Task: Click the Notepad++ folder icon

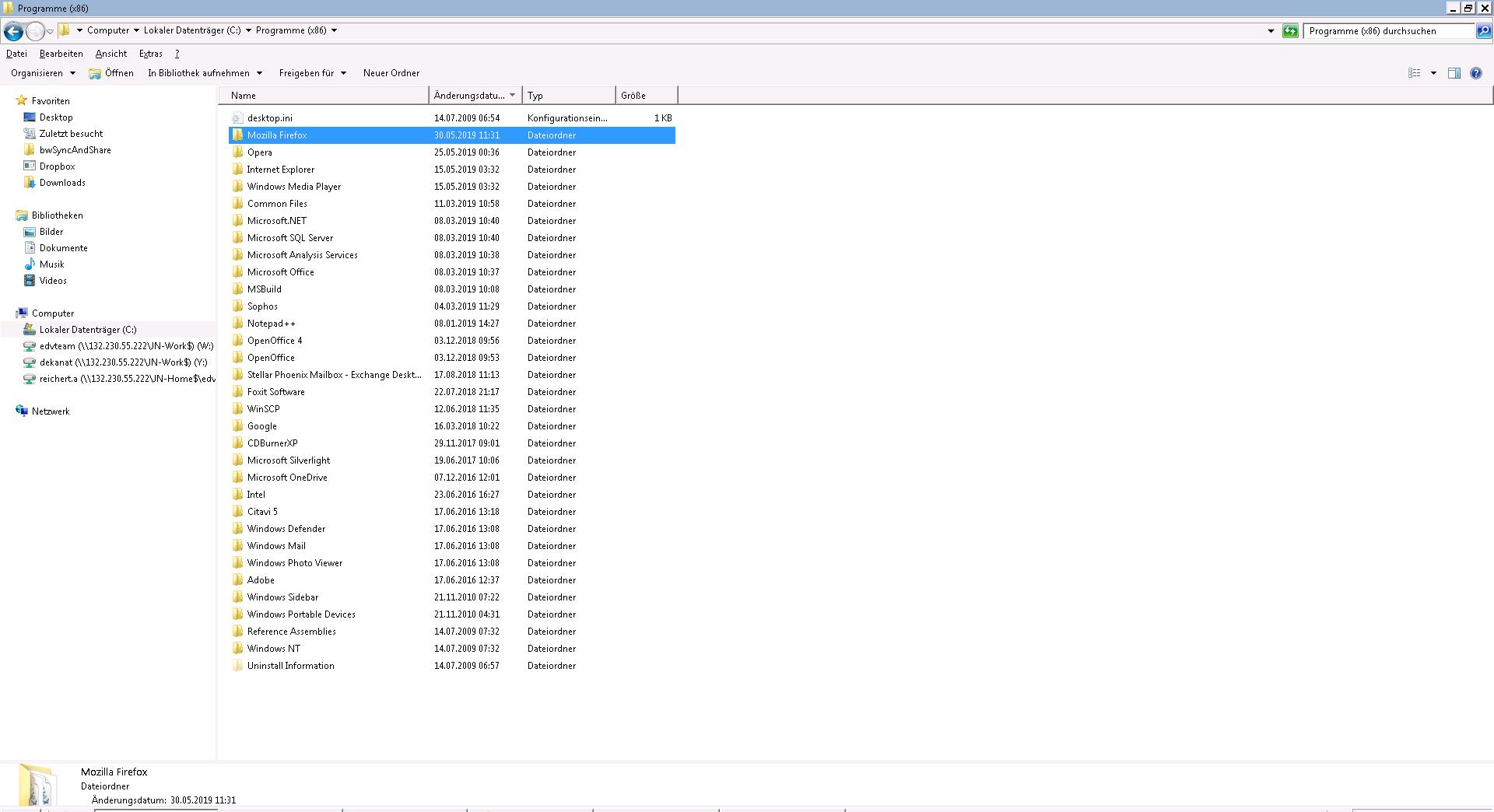Action: (237, 324)
